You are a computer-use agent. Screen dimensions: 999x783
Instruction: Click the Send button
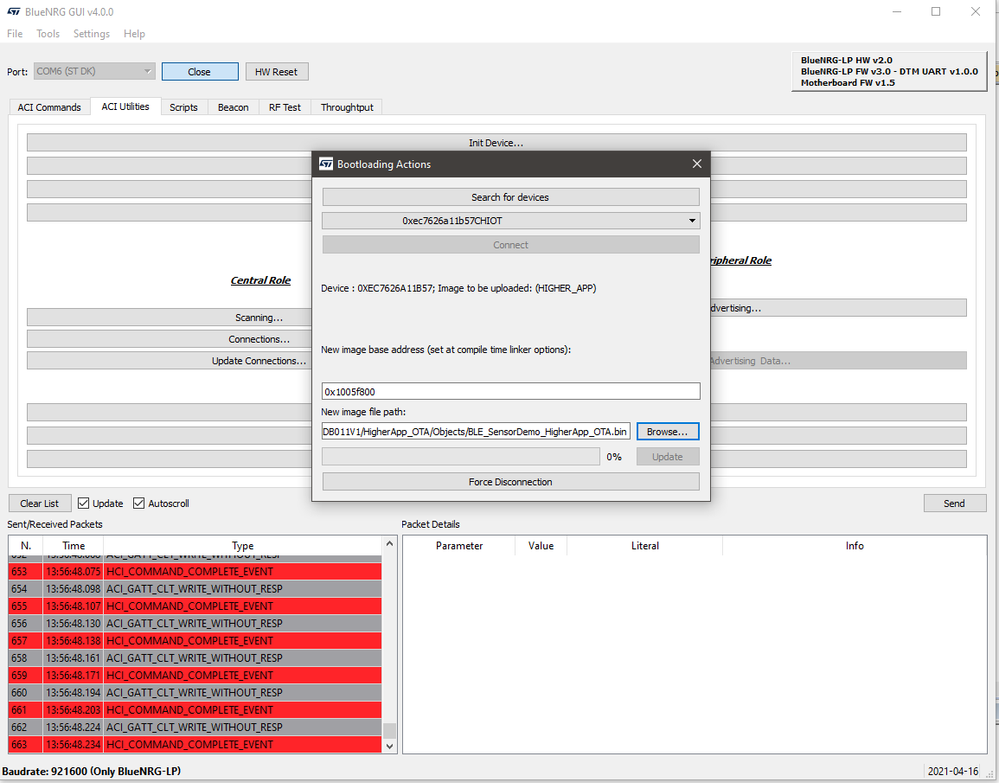point(954,503)
